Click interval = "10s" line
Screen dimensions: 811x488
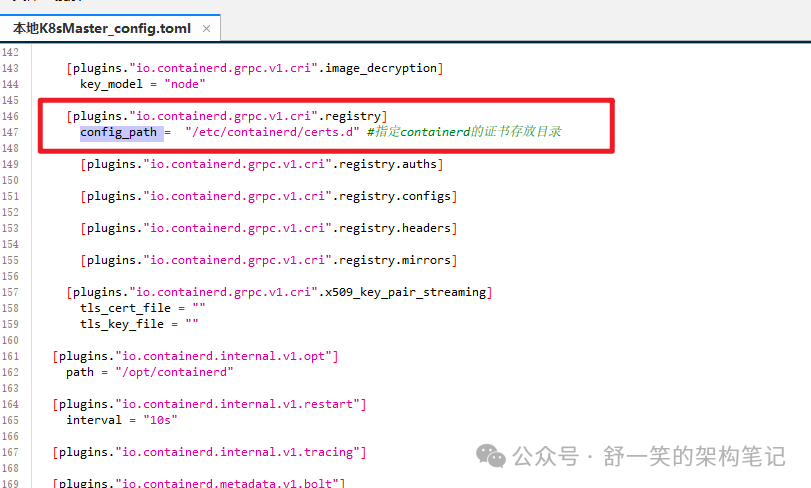122,420
